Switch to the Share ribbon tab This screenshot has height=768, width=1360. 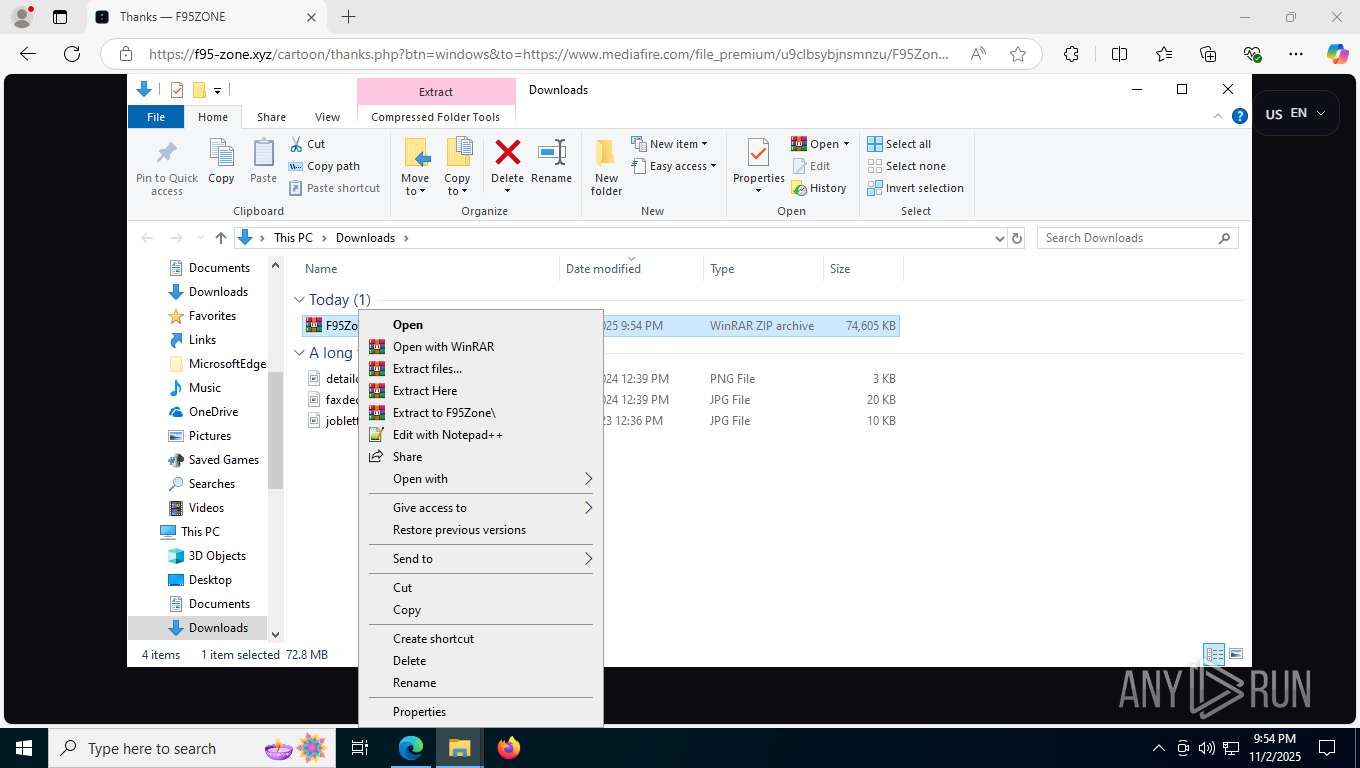tap(271, 117)
